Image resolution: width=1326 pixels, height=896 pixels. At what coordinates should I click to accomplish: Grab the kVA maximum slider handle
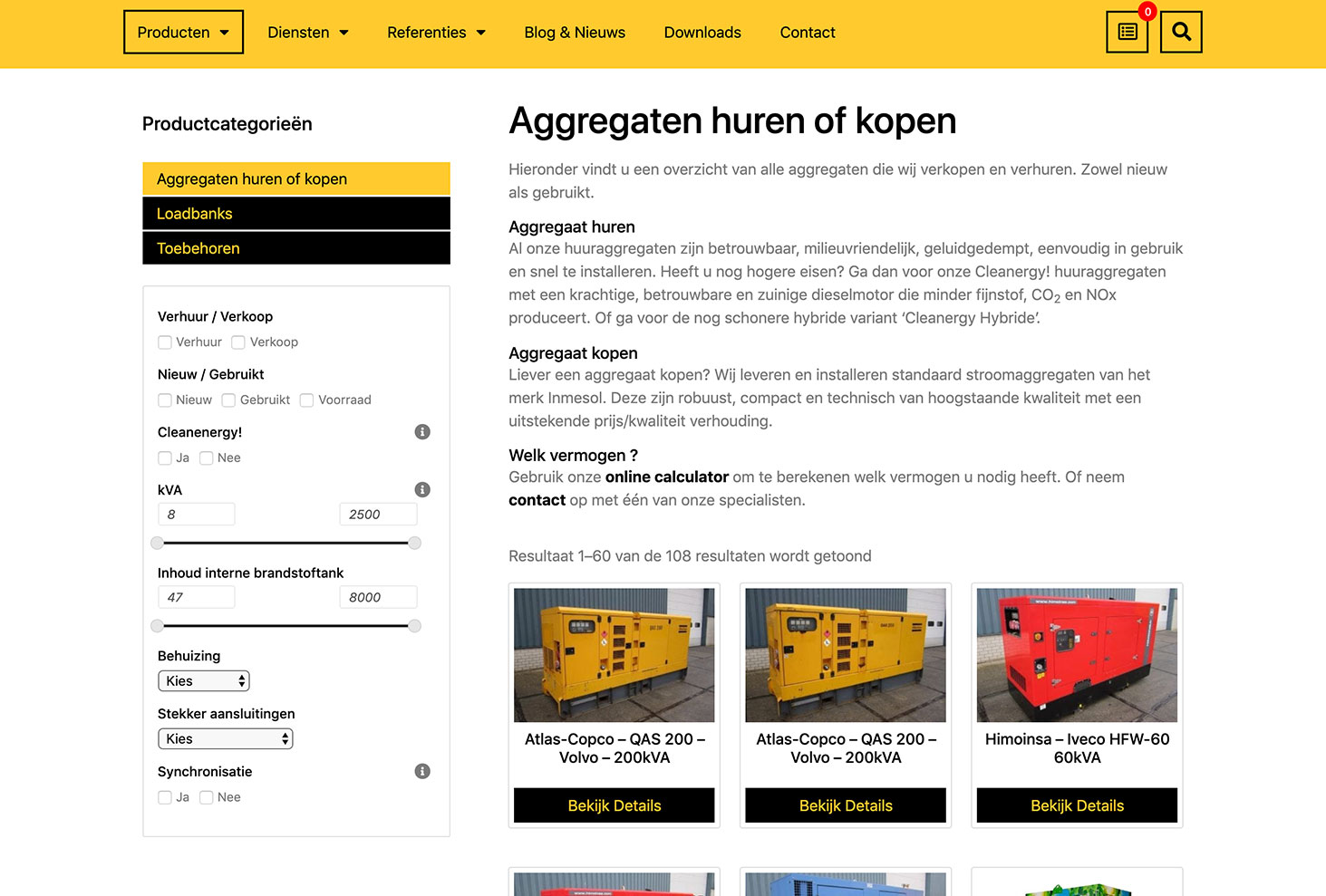click(x=415, y=544)
